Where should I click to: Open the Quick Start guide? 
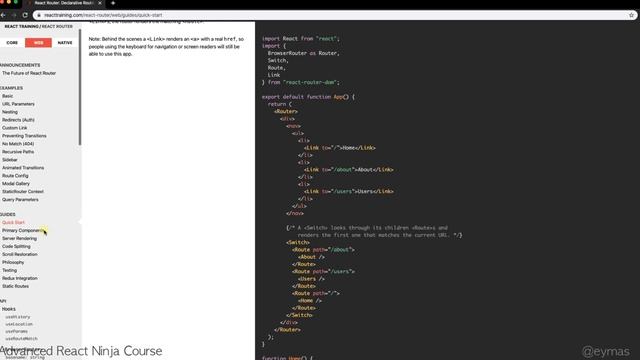coord(13,222)
